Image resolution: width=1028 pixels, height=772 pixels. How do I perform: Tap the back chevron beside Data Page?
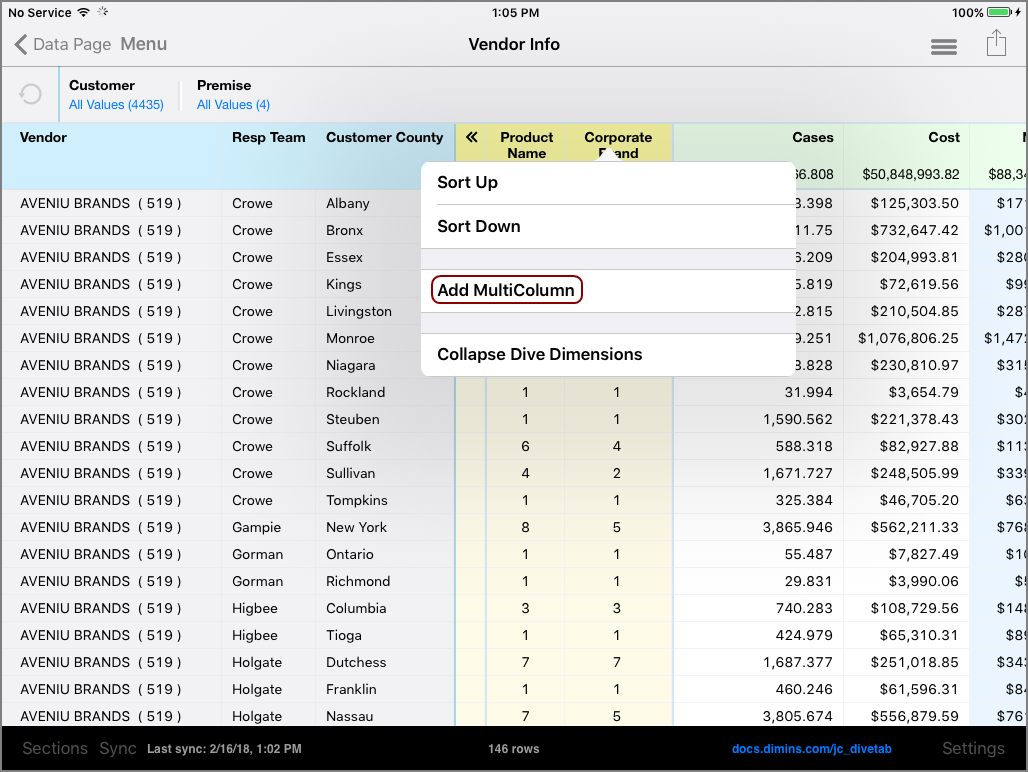pos(22,44)
